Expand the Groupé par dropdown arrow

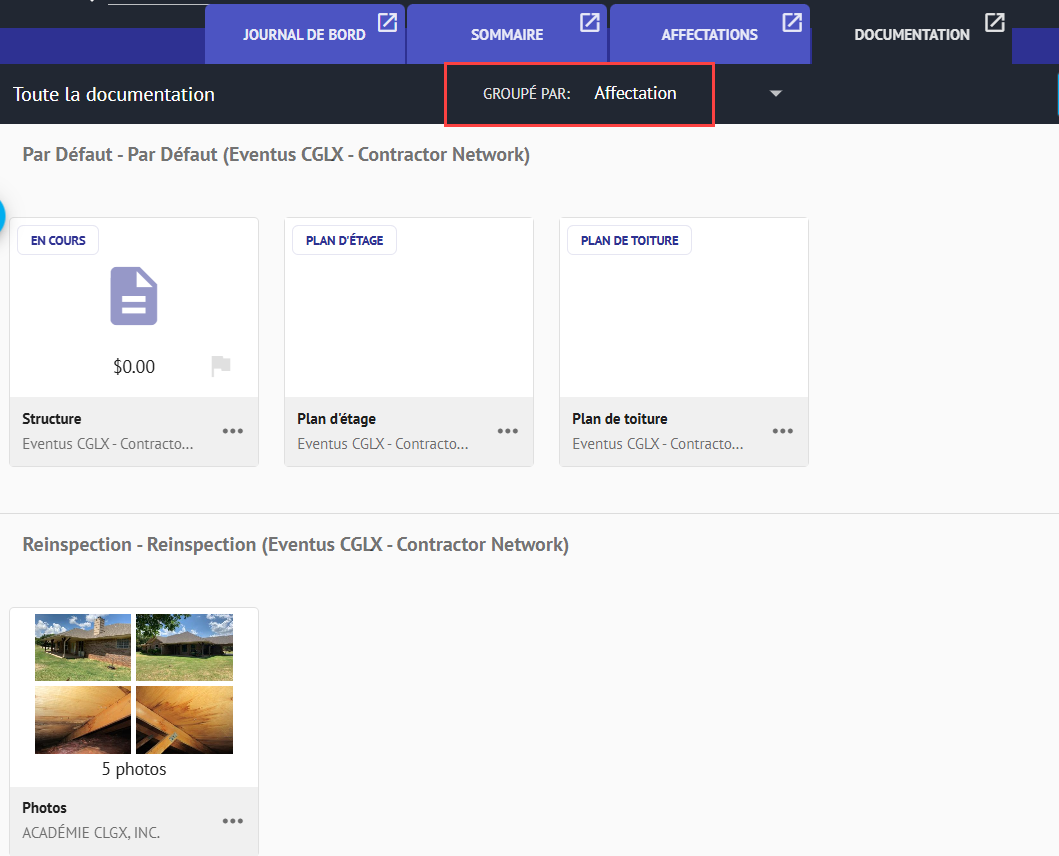click(776, 93)
